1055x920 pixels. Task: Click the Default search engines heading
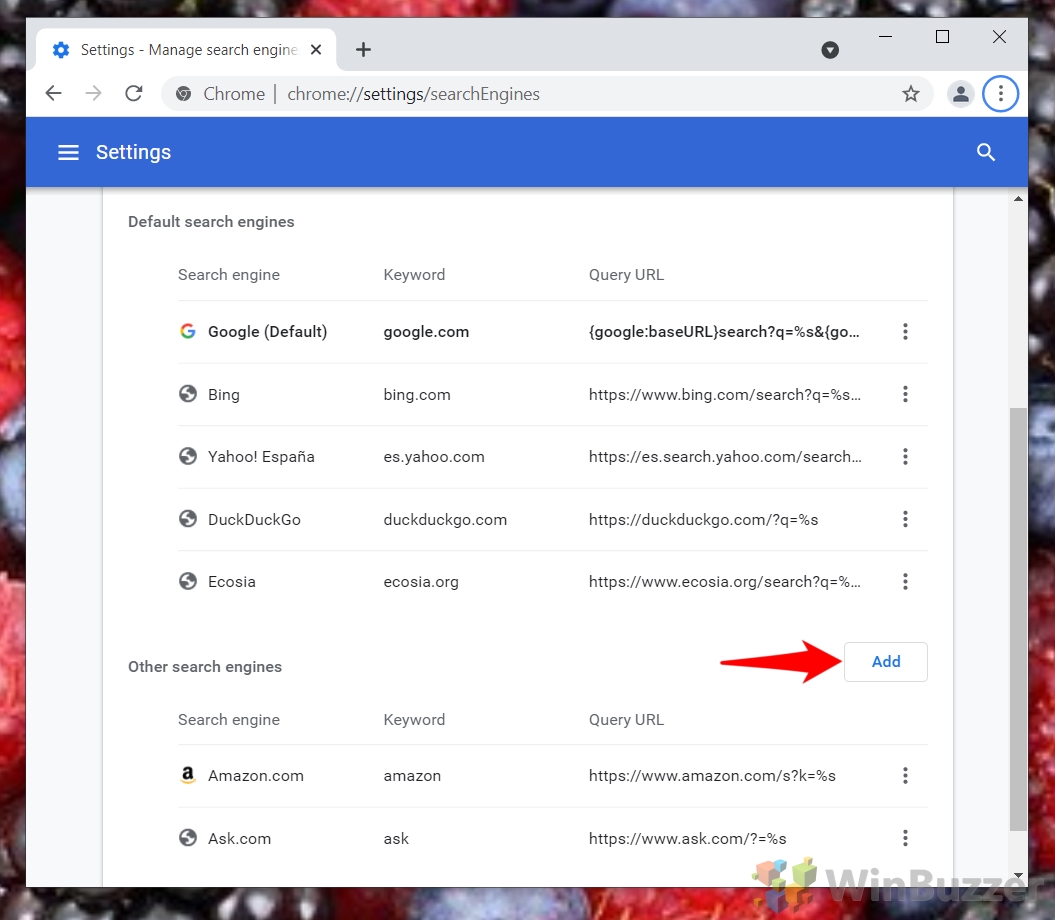tap(211, 222)
